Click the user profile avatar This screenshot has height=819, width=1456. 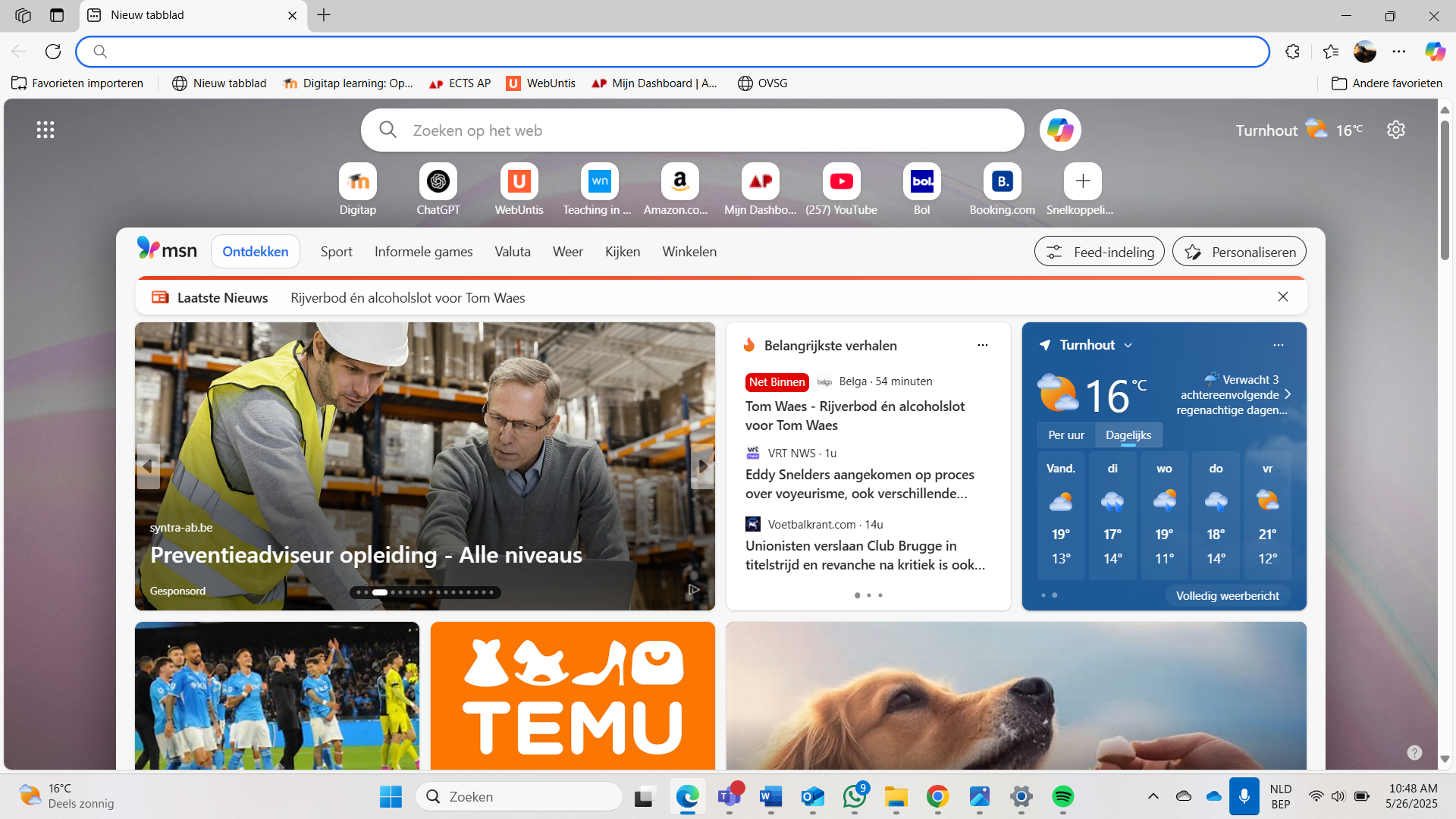1365,52
